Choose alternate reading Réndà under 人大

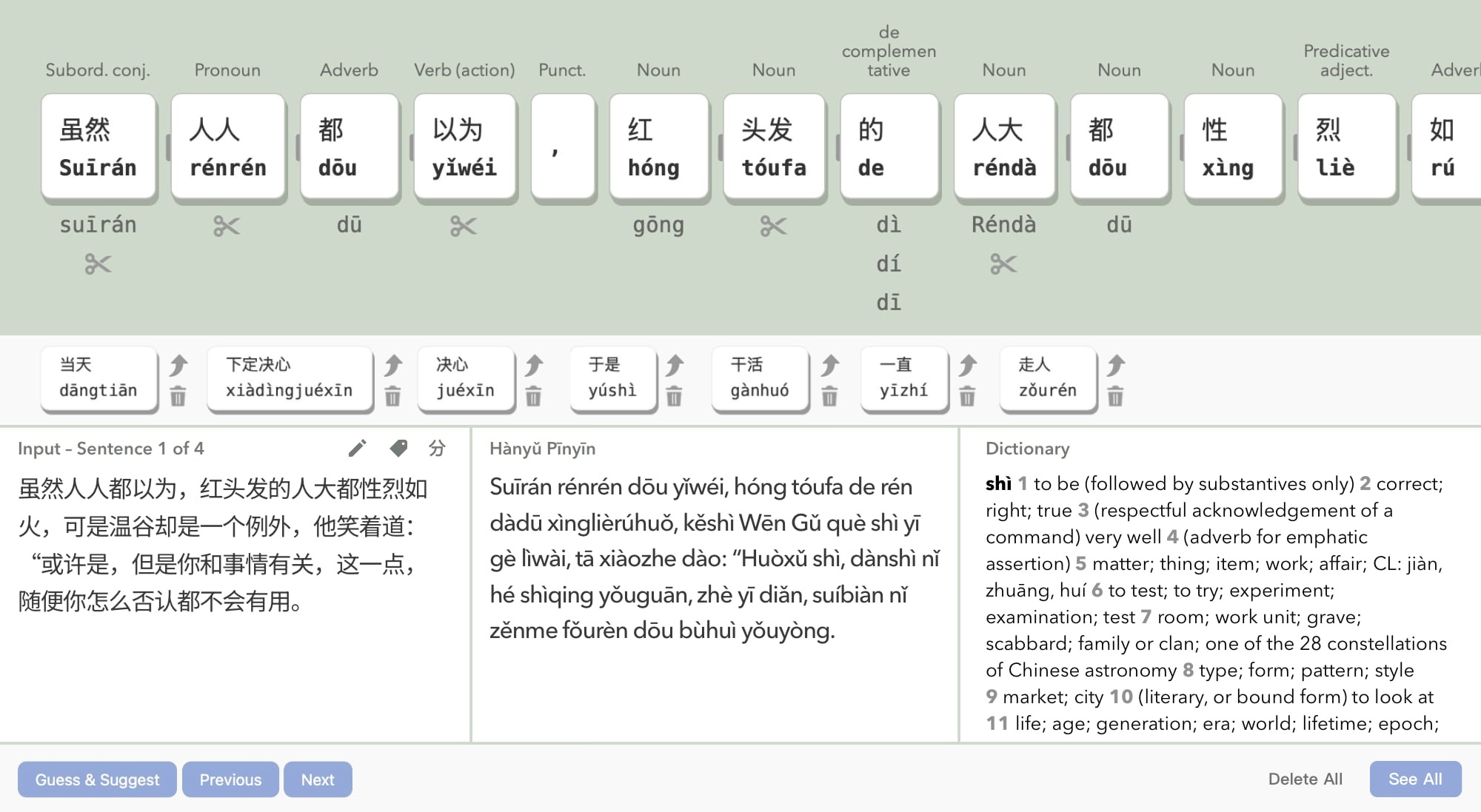coord(1004,225)
